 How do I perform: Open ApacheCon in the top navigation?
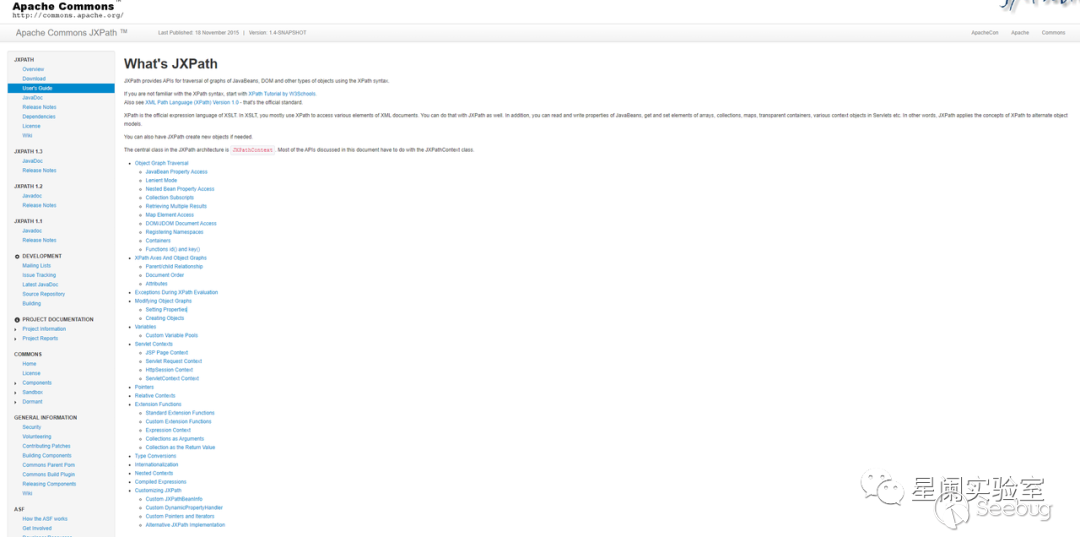984,32
